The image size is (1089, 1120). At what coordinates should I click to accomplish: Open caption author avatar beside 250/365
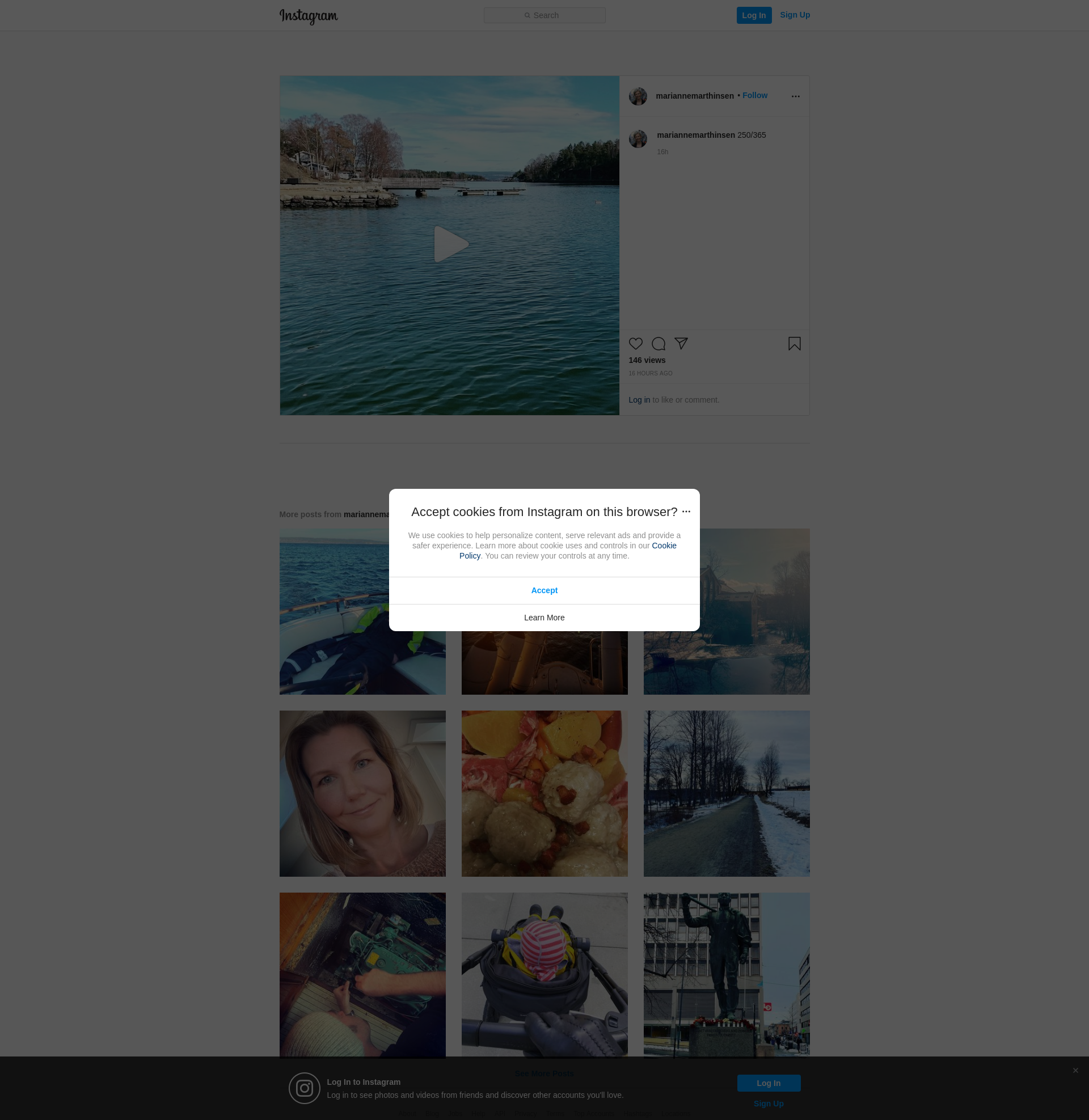tap(638, 138)
